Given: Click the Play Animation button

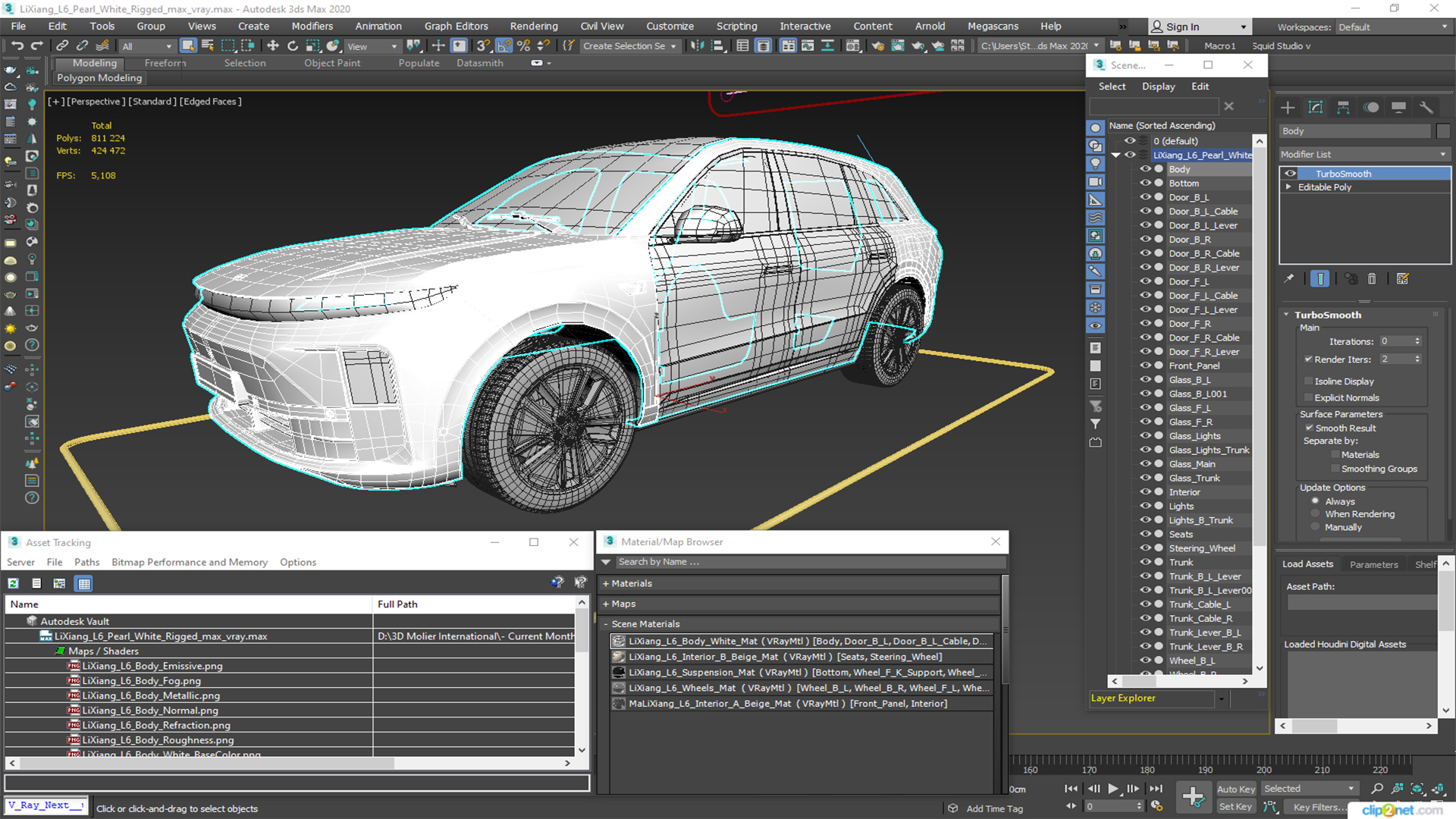Looking at the screenshot, I should [1113, 789].
